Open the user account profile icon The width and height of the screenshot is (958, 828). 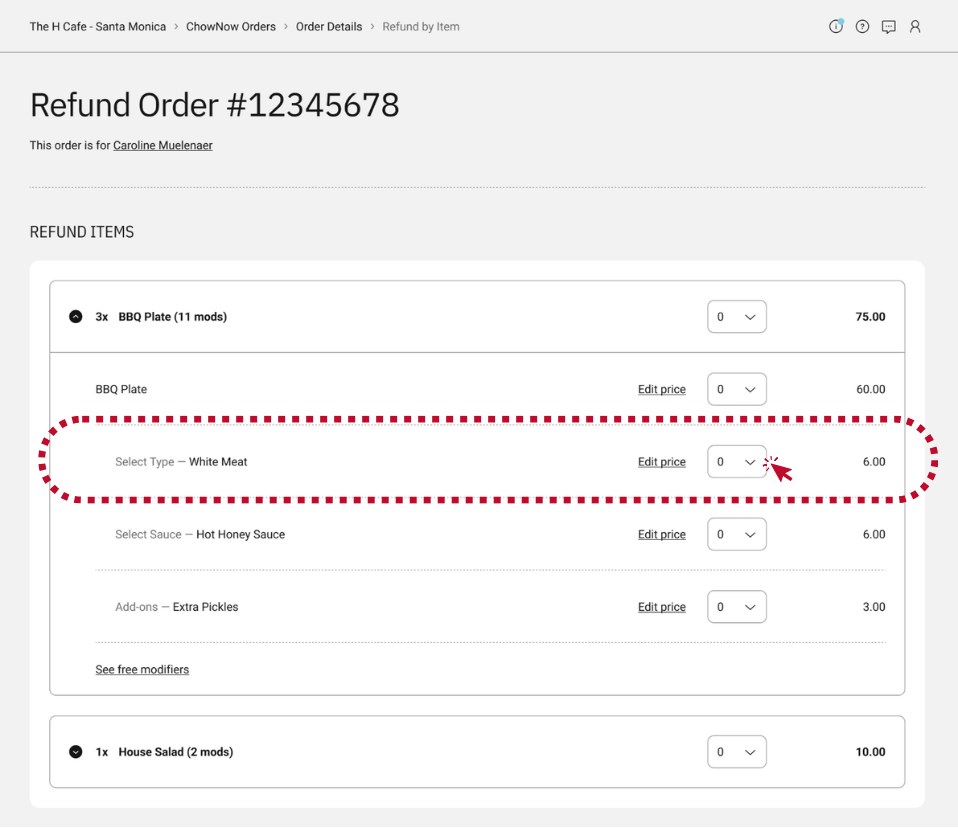915,26
